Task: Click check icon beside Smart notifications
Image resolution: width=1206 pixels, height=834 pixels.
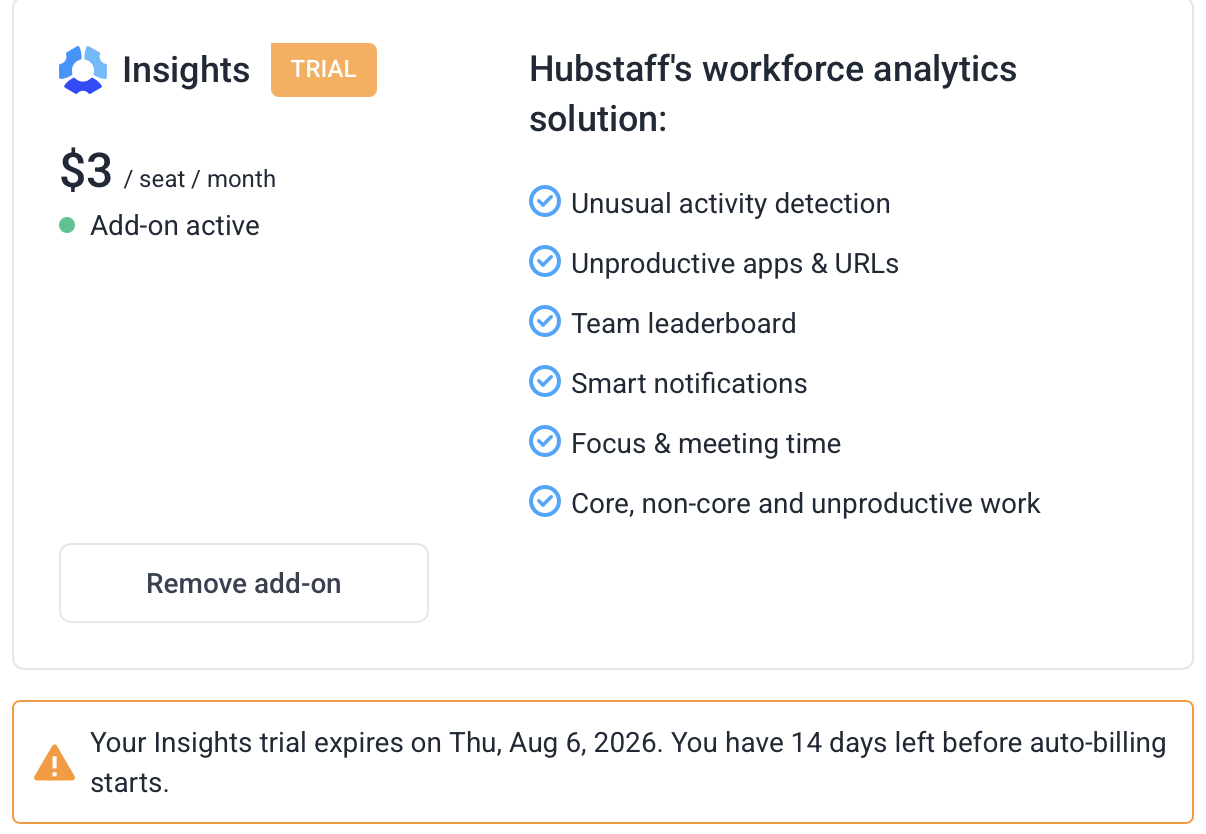Action: click(544, 381)
